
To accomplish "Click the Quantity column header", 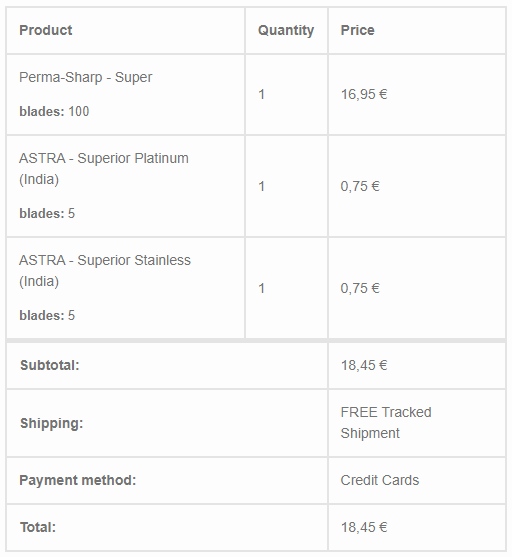I will click(x=286, y=31).
